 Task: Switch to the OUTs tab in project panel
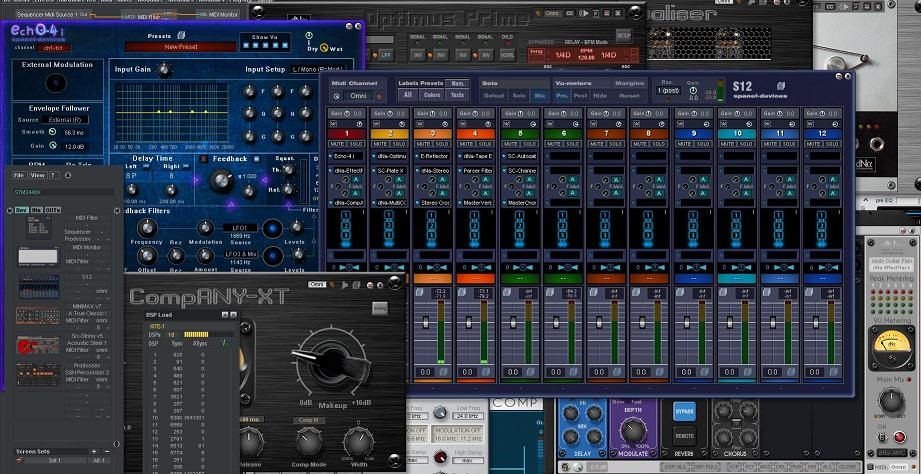(53, 210)
